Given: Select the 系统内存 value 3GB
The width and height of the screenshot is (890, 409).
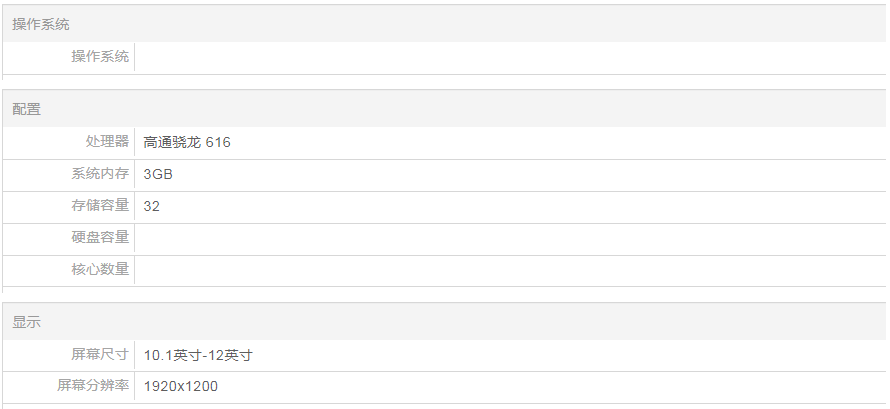Looking at the screenshot, I should pyautogui.click(x=159, y=174).
